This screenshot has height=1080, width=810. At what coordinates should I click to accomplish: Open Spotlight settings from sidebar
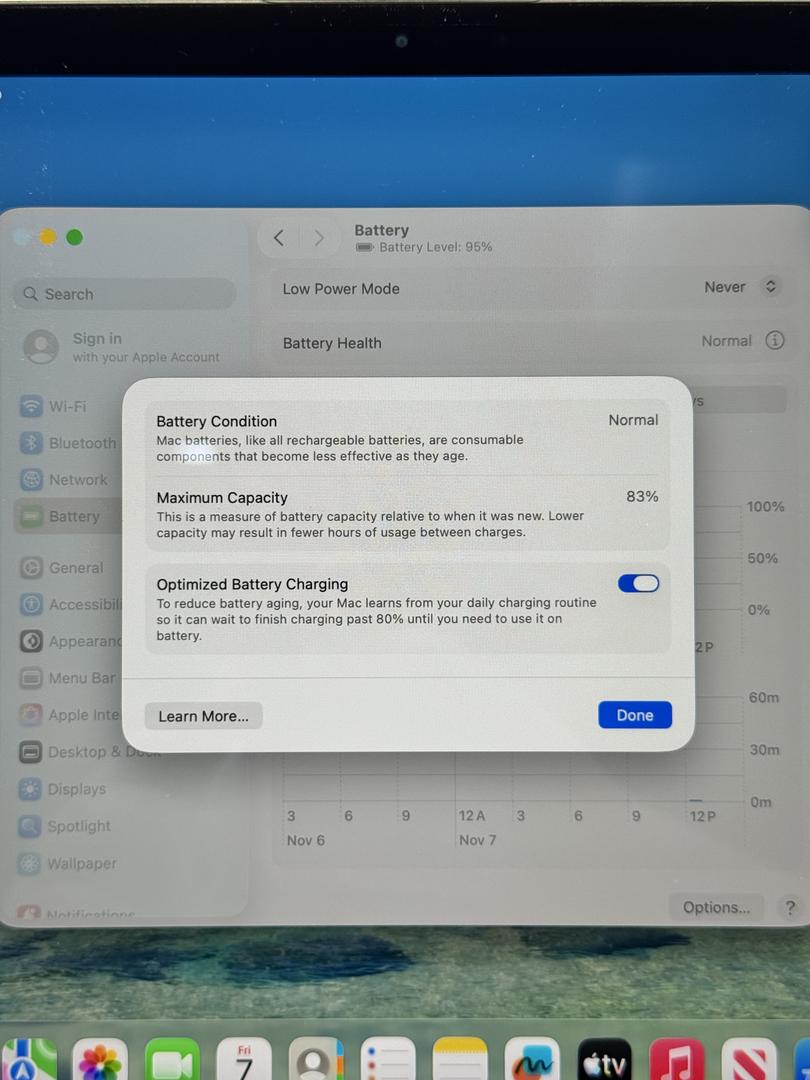coord(65,827)
